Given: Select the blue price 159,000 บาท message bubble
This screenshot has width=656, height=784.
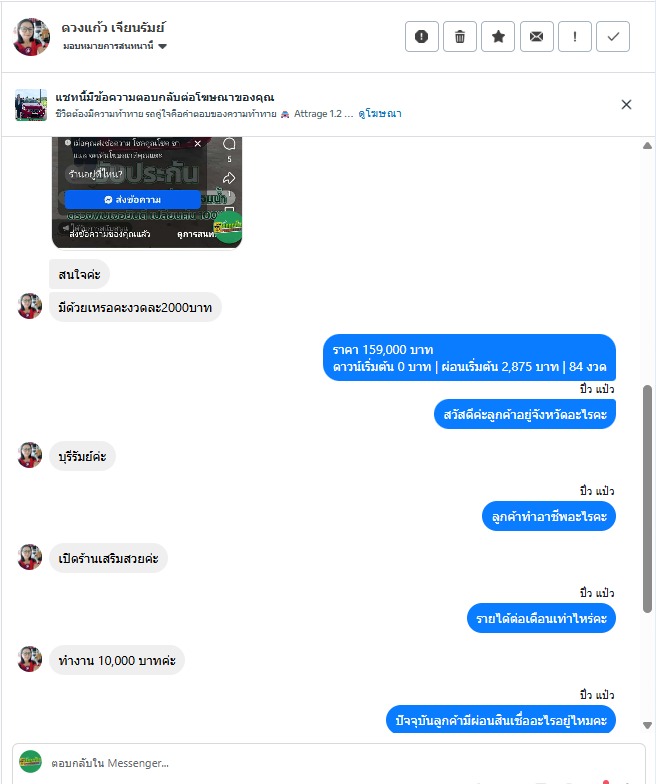Looking at the screenshot, I should pyautogui.click(x=469, y=358).
